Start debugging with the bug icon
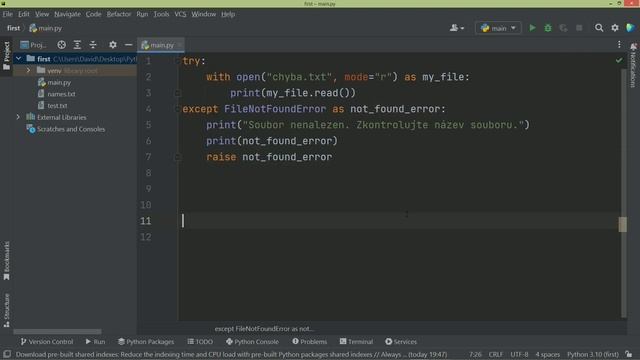 [x=548, y=28]
